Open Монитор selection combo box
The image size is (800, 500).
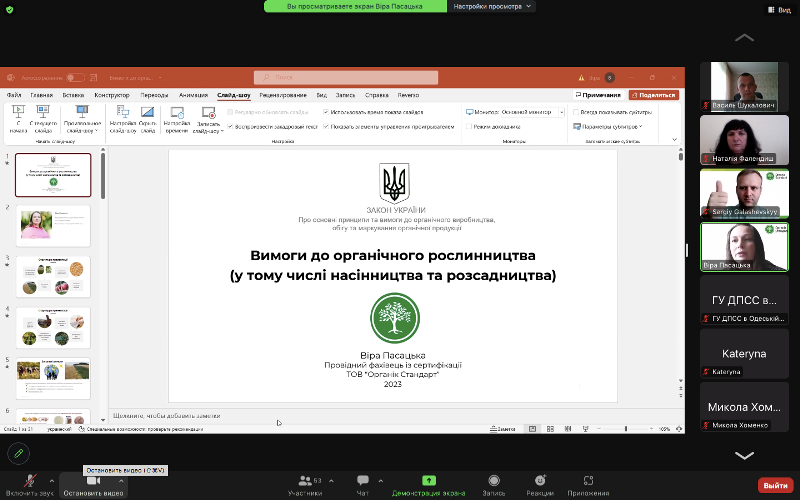pos(533,112)
